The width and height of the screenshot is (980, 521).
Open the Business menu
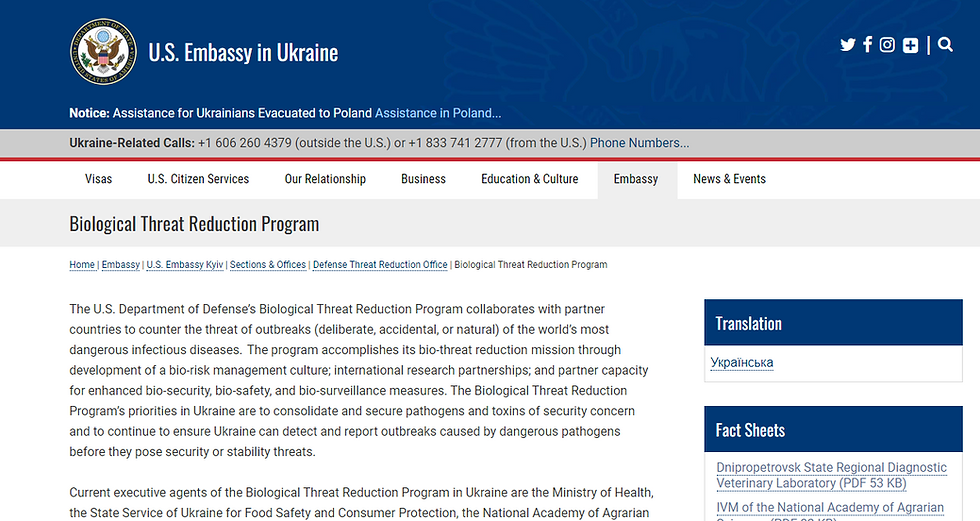point(423,179)
